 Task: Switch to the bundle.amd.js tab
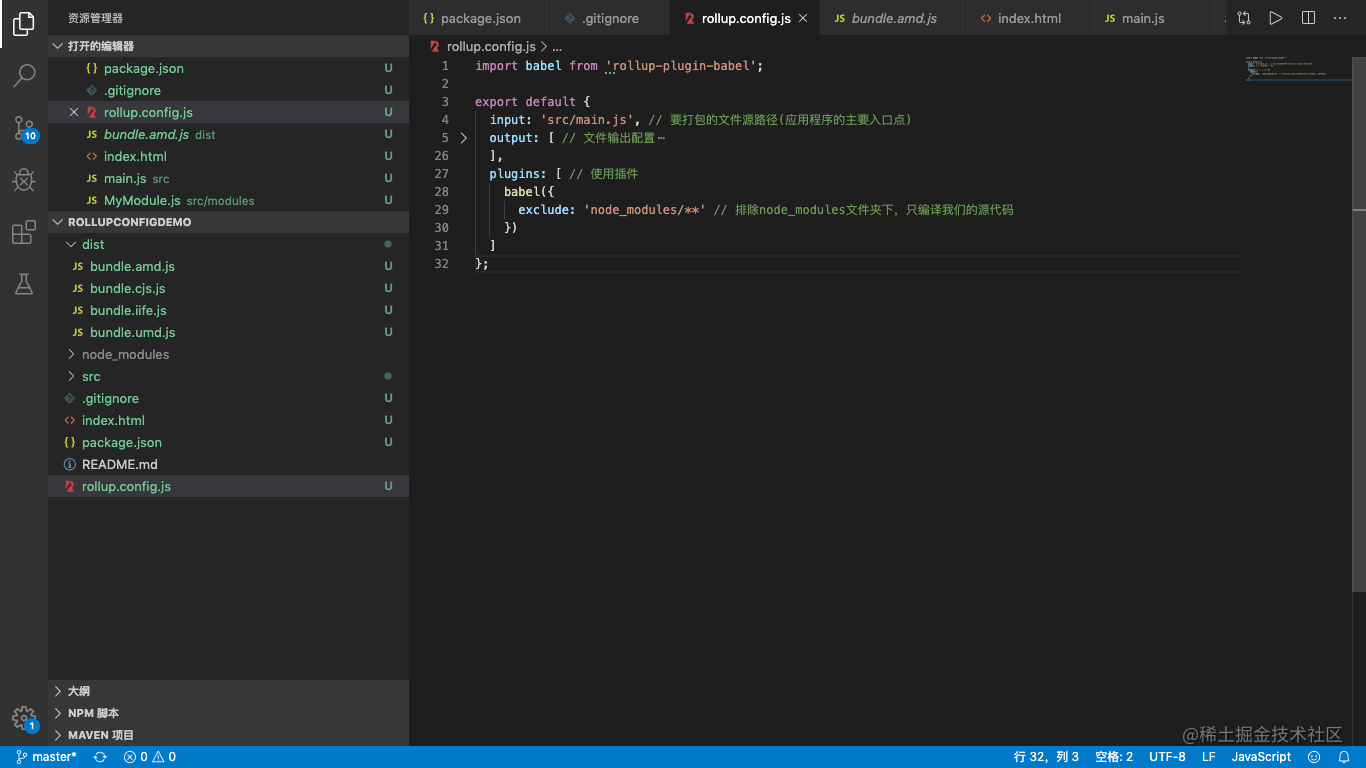(x=892, y=18)
